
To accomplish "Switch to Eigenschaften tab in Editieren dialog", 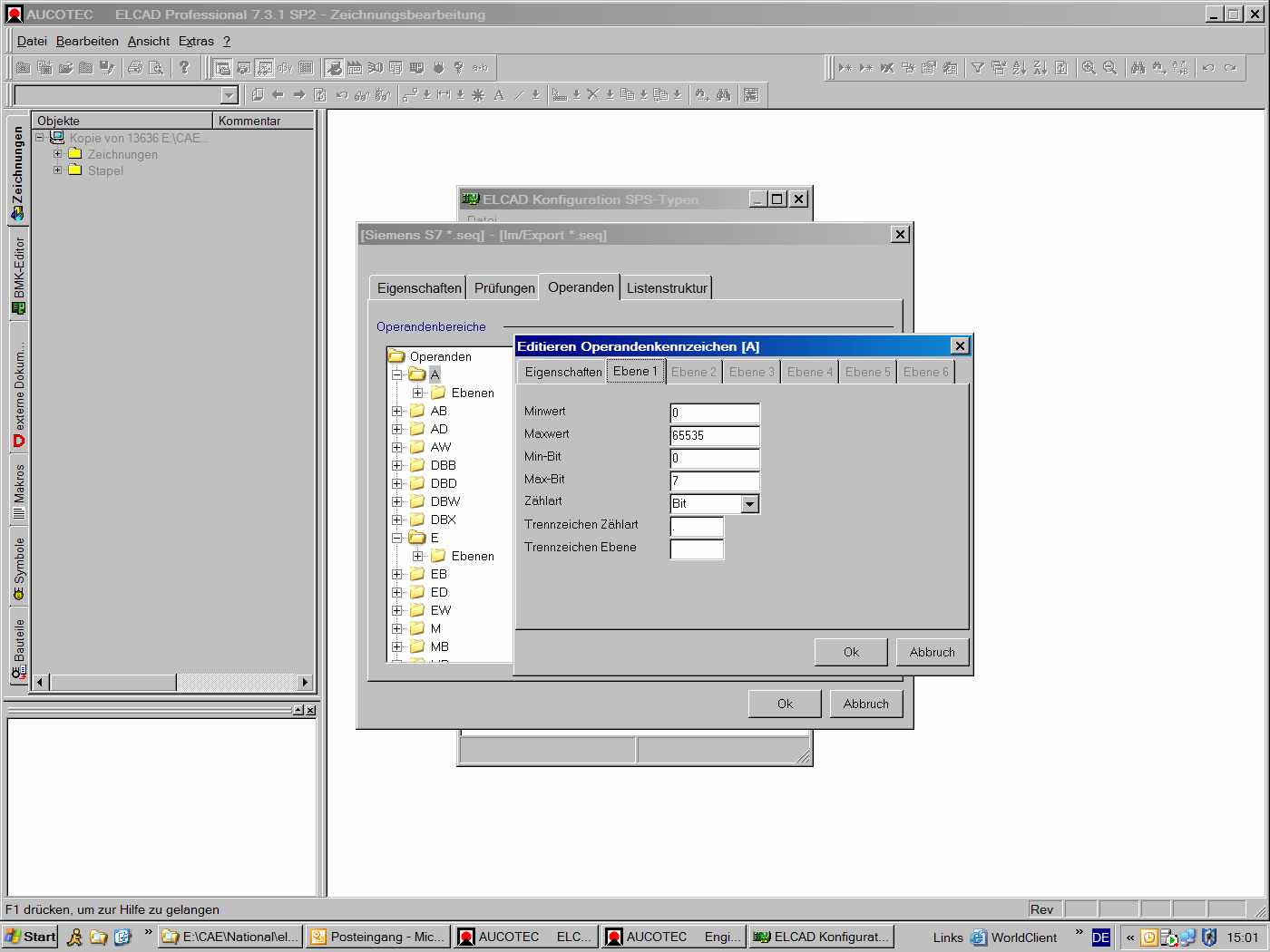I will point(562,372).
